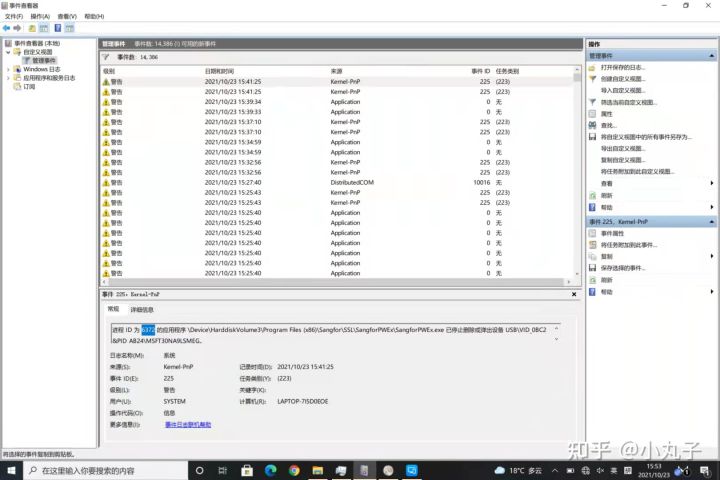Open the 文件(F) menu
720x480 pixels.
point(14,16)
